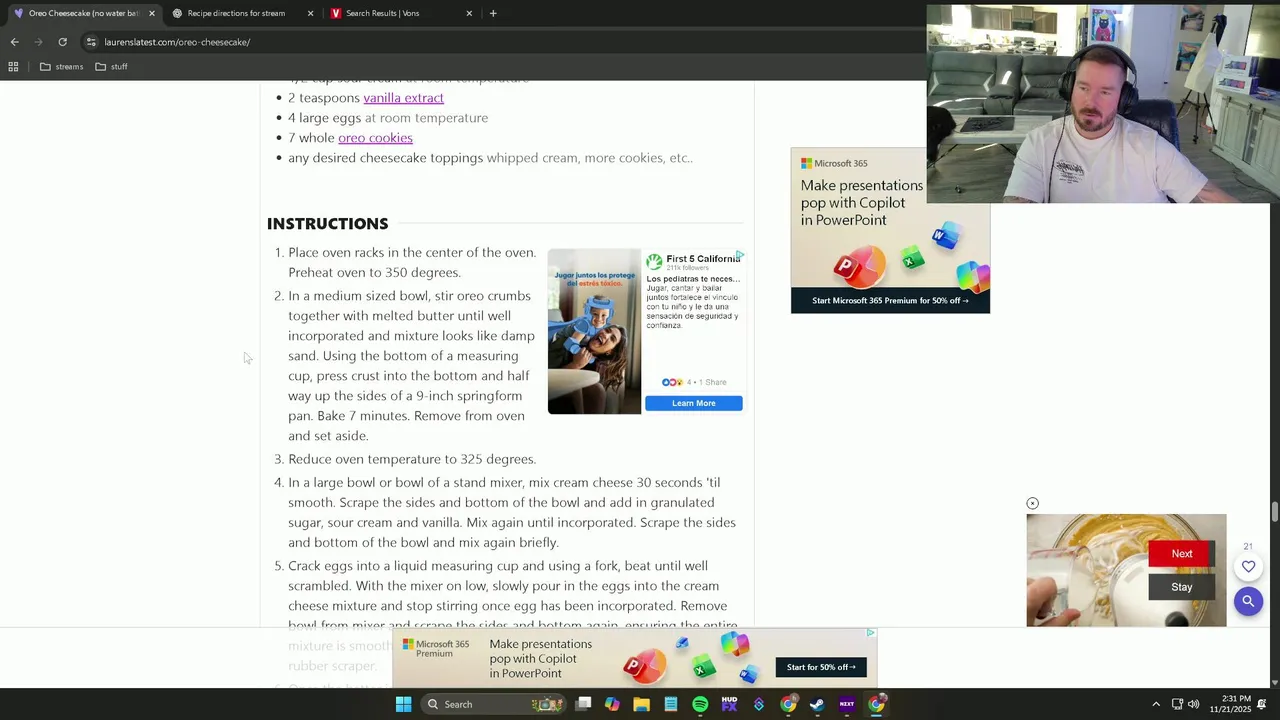This screenshot has height=720, width=1280.
Task: Open the blue notepad app in taskbar
Action: [x=671, y=704]
